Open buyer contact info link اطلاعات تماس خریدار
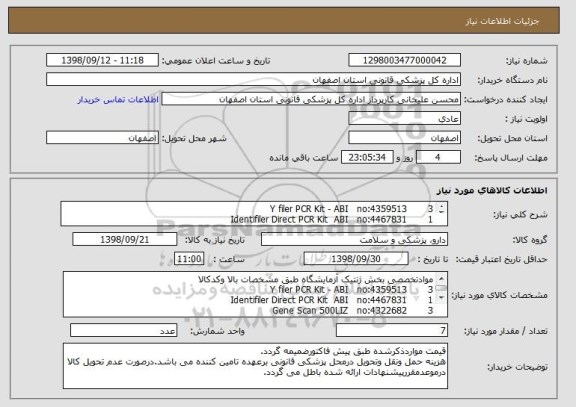The width and height of the screenshot is (576, 407). coord(118,100)
